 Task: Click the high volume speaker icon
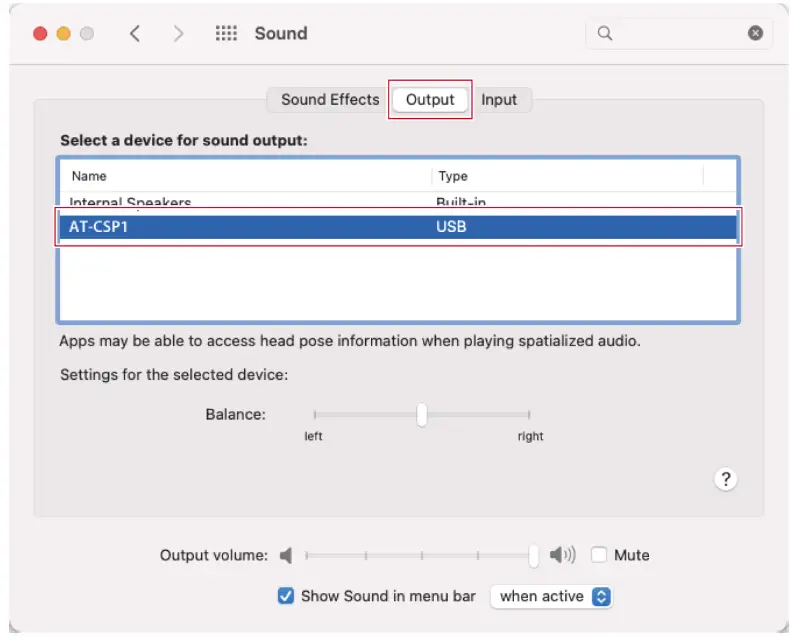(562, 555)
